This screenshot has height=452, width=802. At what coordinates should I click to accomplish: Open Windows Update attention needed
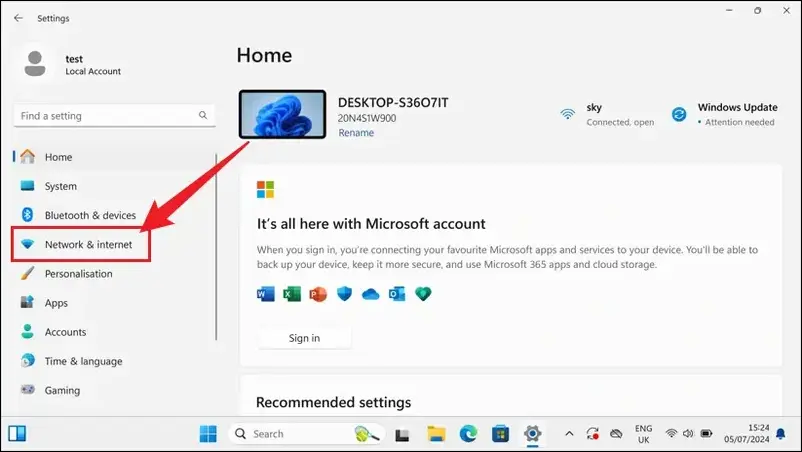[x=725, y=115]
